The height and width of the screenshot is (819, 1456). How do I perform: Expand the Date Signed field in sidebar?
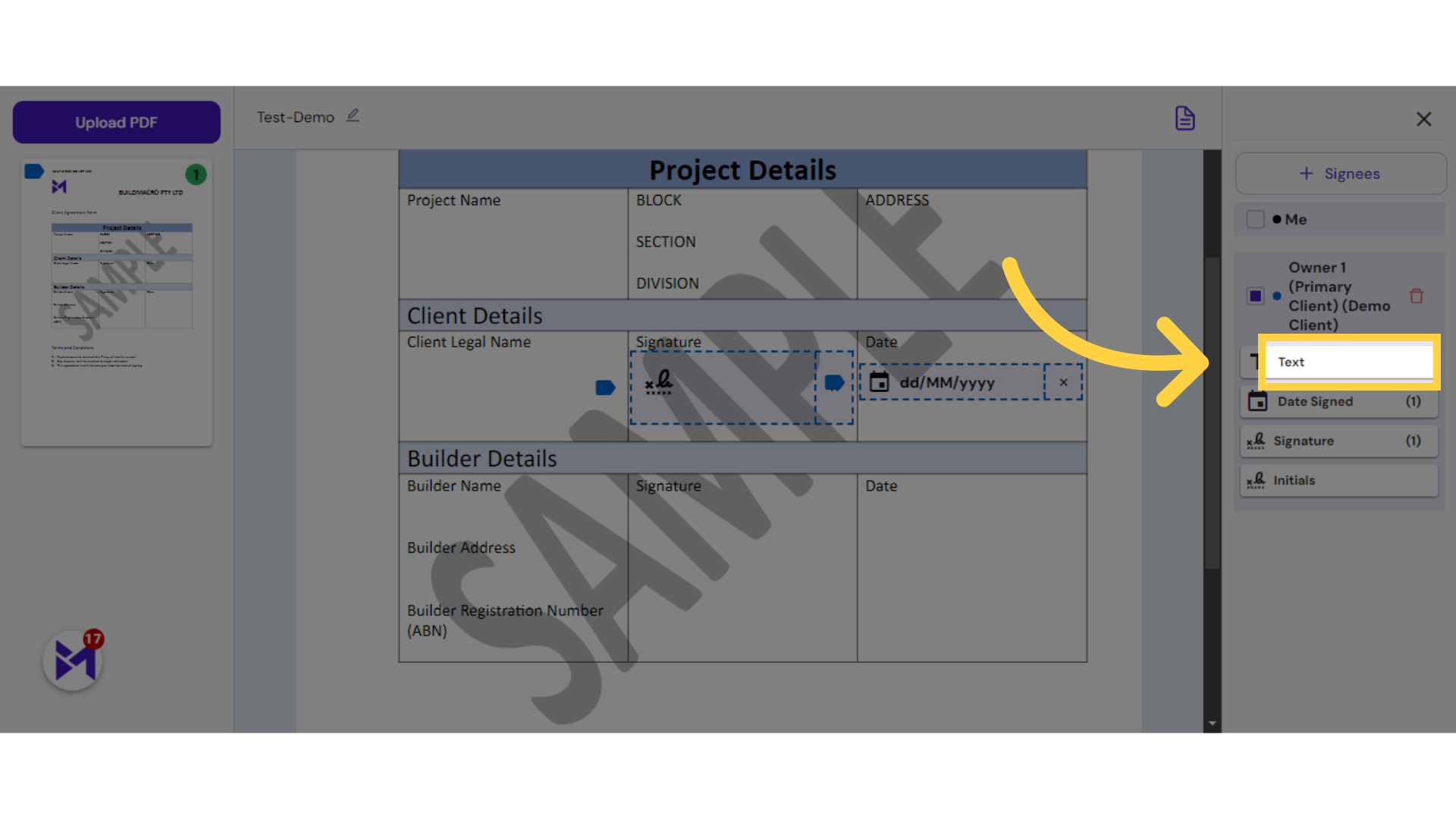point(1337,401)
